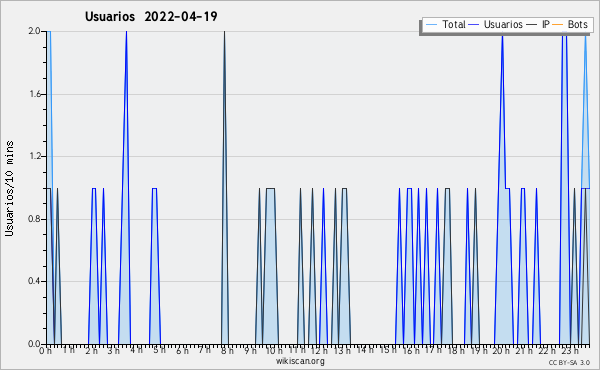Click the 5 h x-axis label
The width and height of the screenshot is (600, 370).
pyautogui.click(x=159, y=350)
